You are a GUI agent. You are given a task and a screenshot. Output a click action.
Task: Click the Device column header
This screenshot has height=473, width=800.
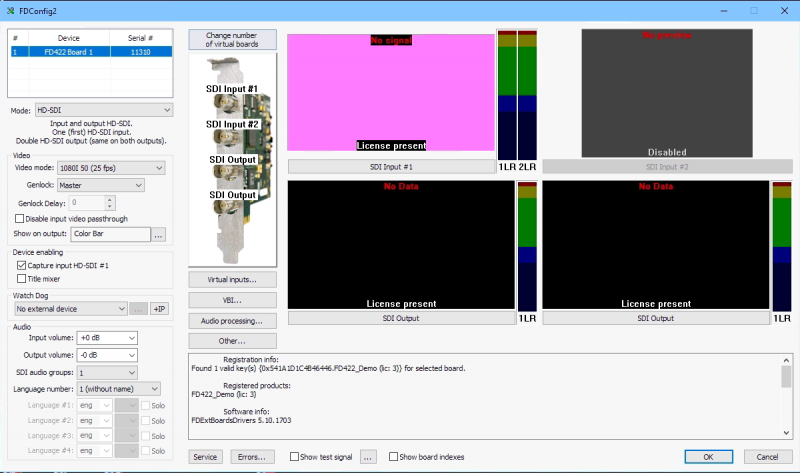[x=69, y=38]
